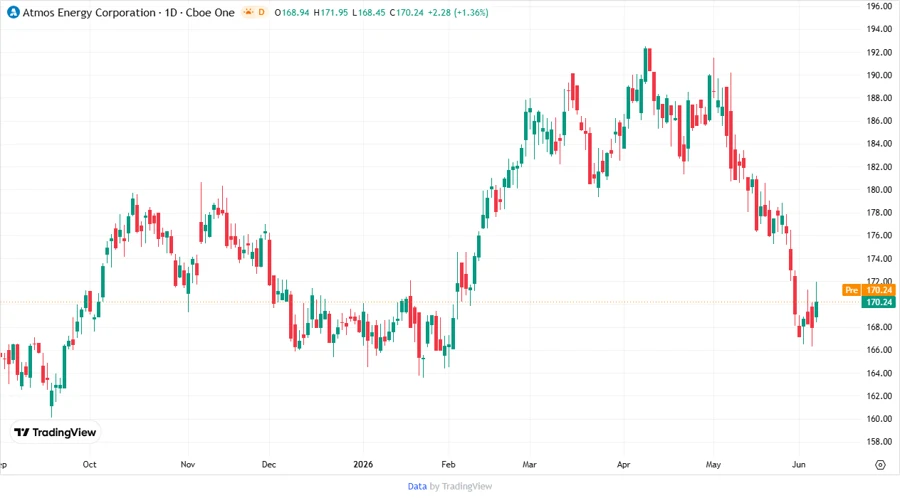Click the 'Cboe One' exchange label
The image size is (900, 498).
tap(210, 13)
